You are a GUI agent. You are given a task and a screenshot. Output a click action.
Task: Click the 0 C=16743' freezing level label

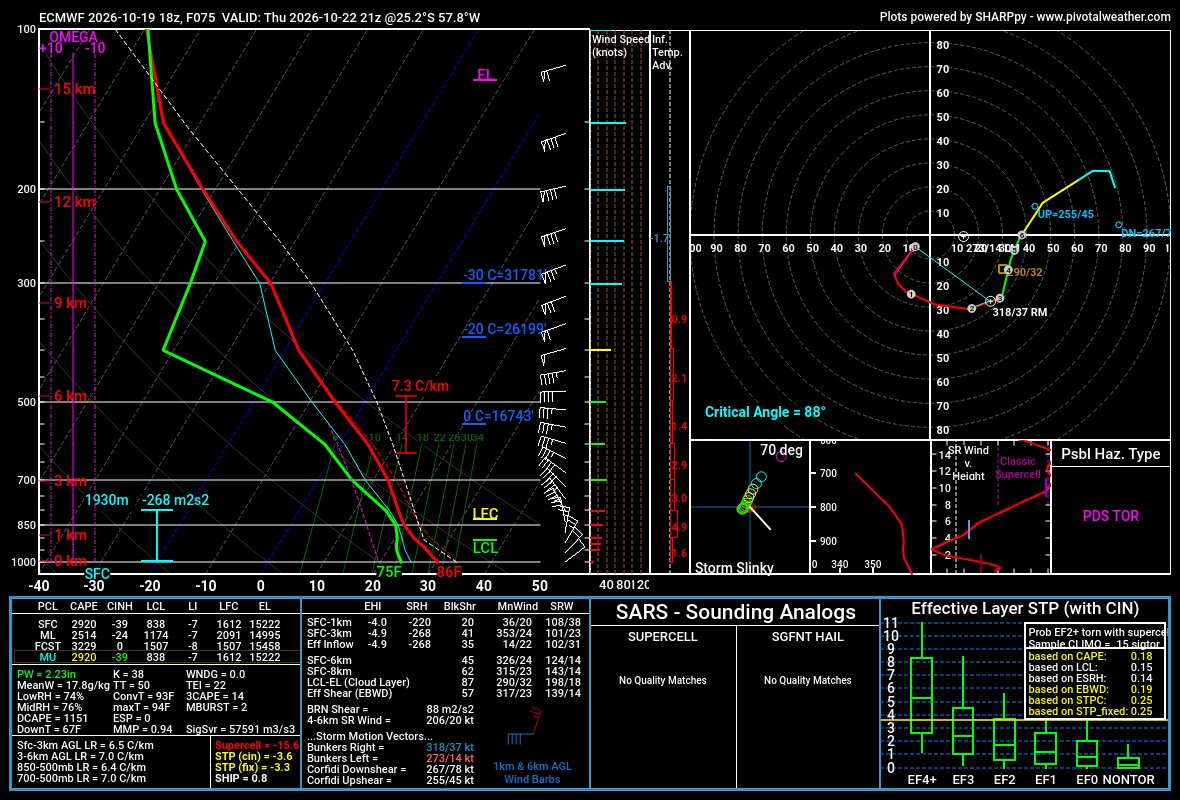pyautogui.click(x=498, y=416)
